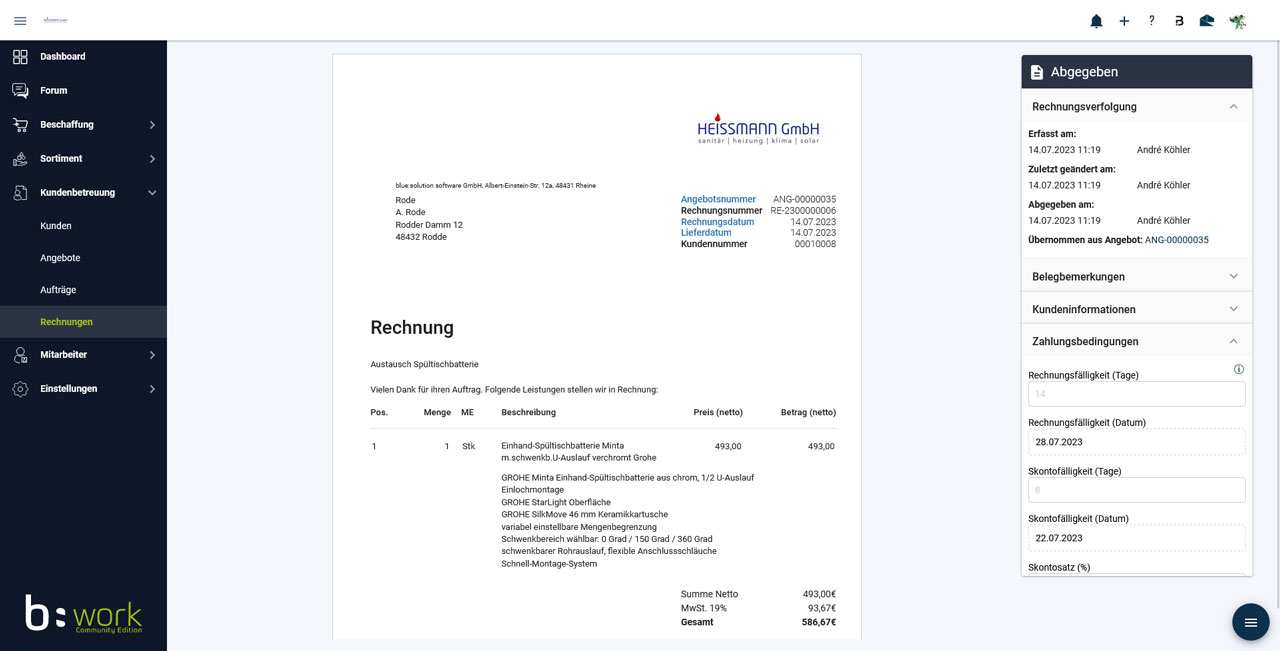Click the Rechnungsfälligkeit (Tage) field

click(1137, 394)
